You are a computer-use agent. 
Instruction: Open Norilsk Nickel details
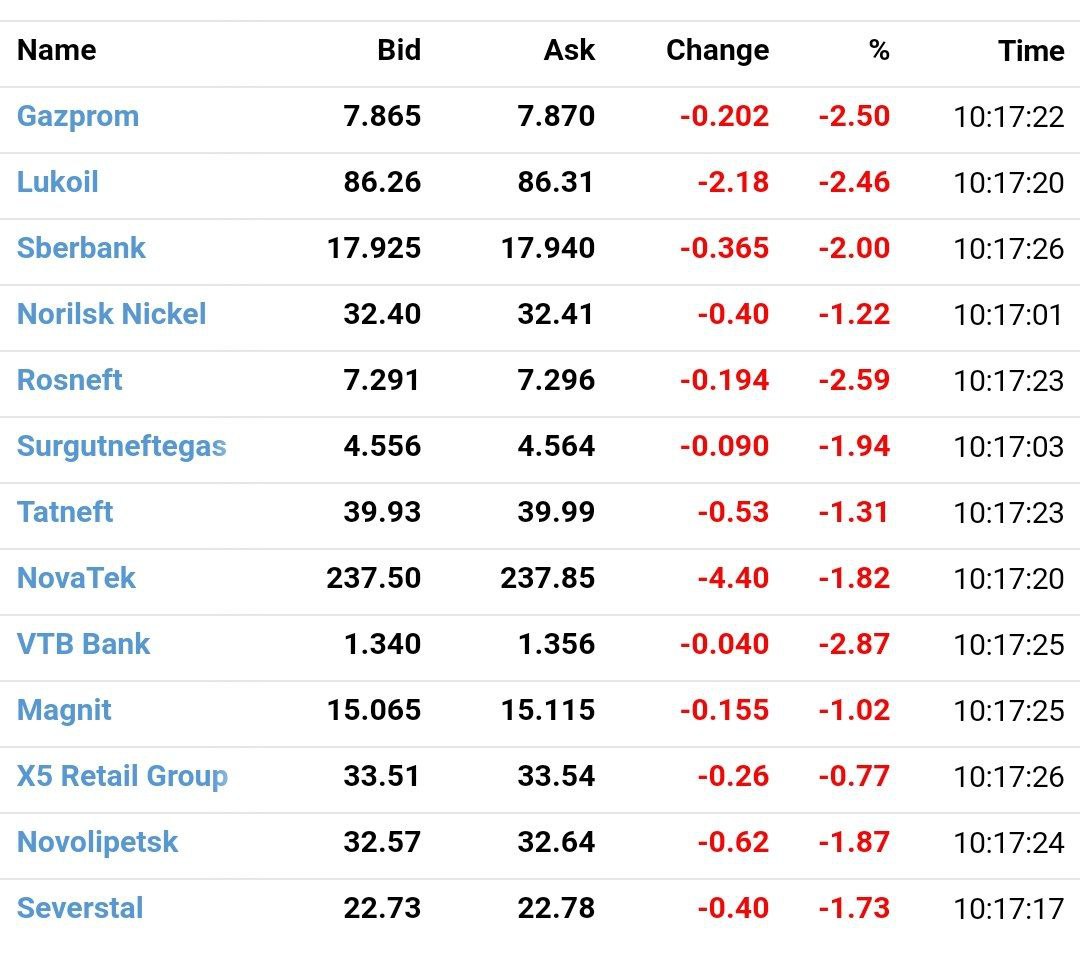pos(112,314)
